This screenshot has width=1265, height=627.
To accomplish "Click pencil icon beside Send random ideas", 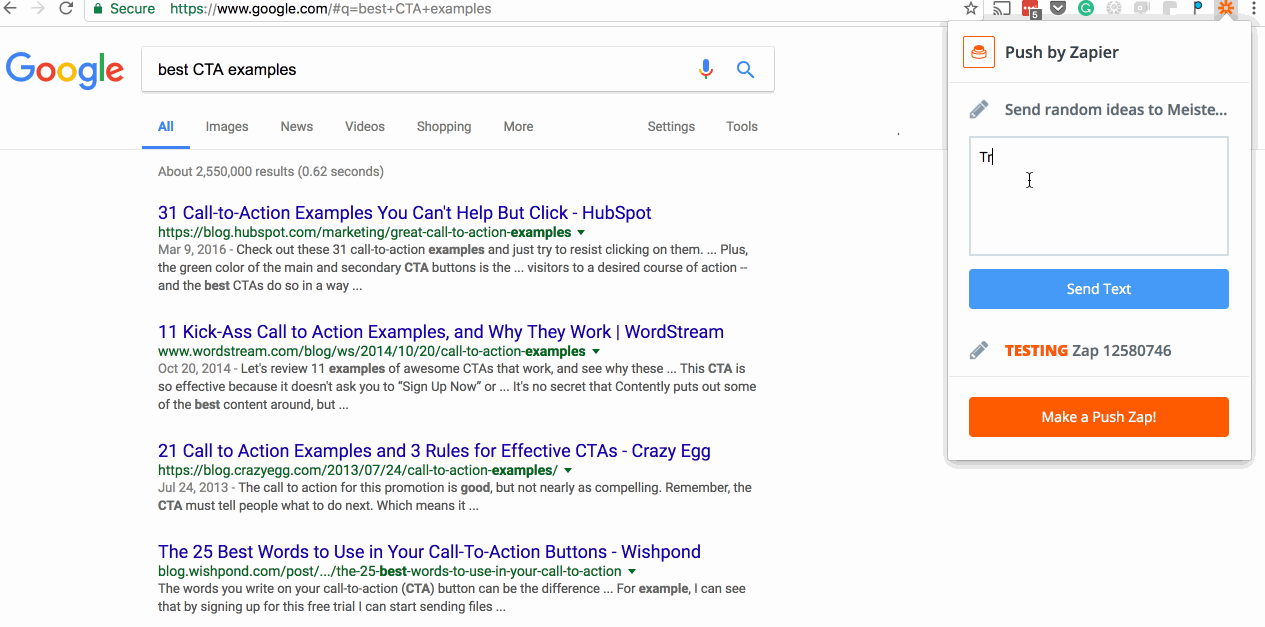I will (x=979, y=109).
